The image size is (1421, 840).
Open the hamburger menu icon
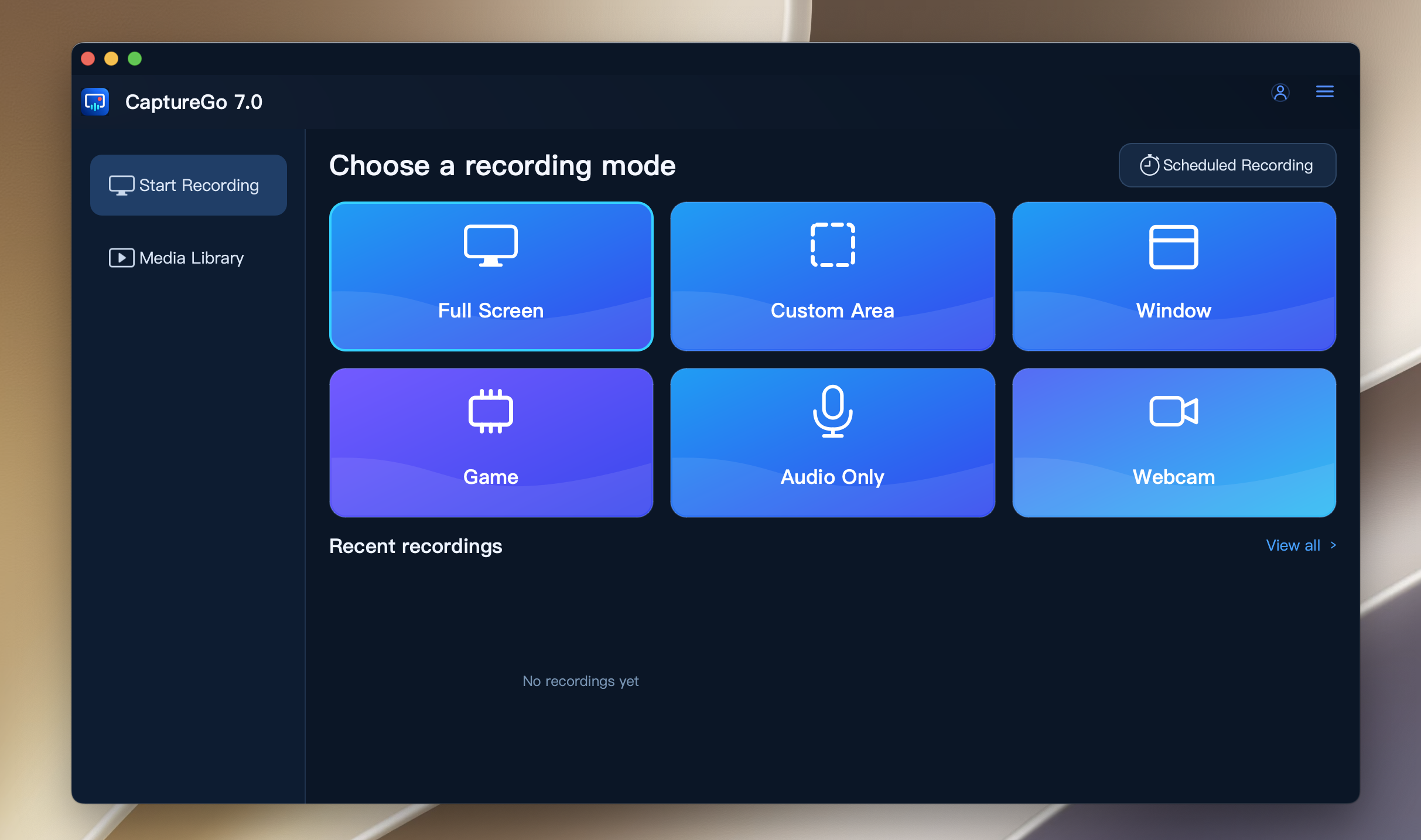tap(1324, 92)
